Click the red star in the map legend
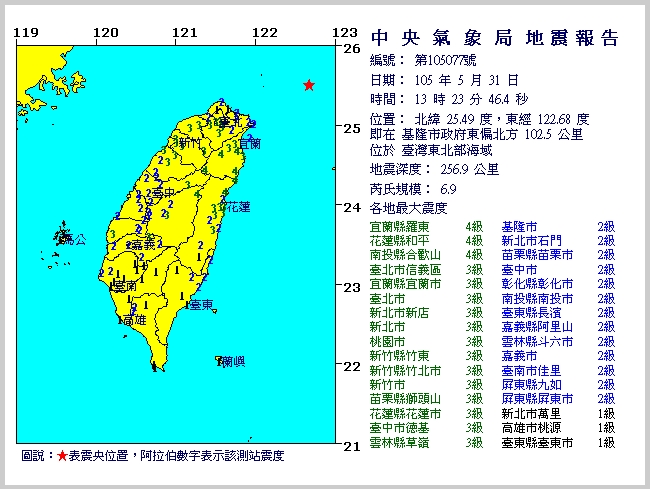 tap(62, 456)
